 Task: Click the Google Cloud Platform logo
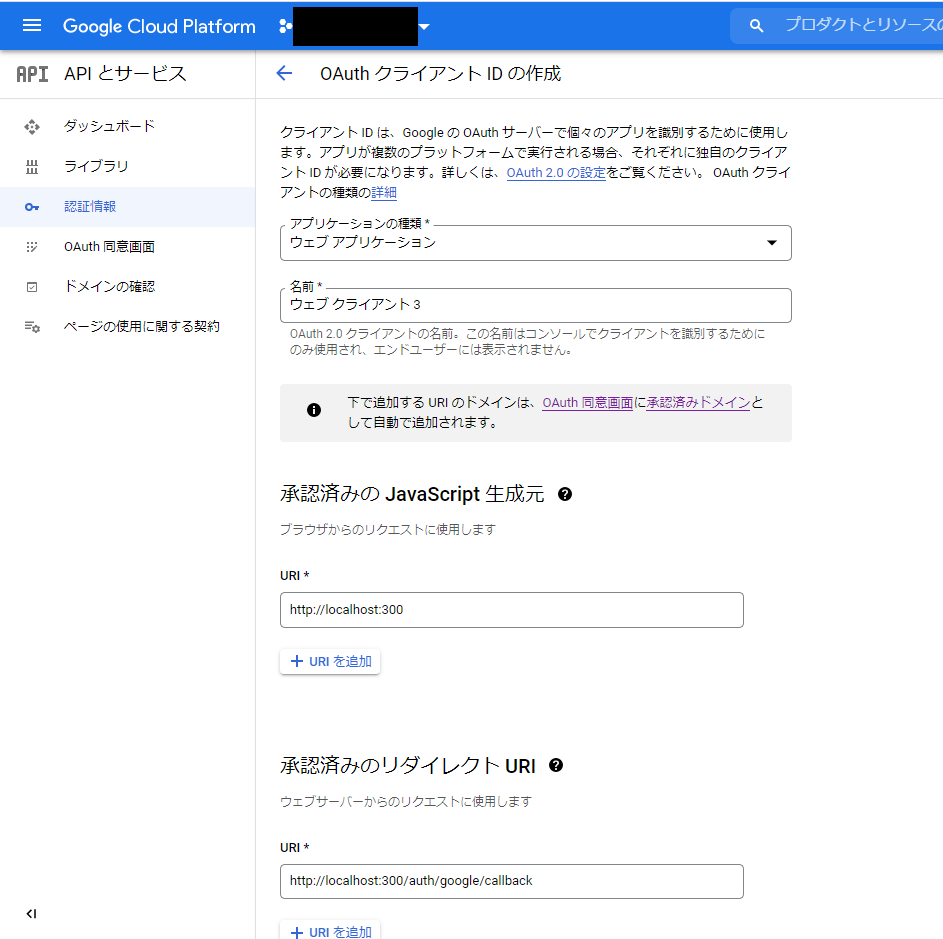[x=159, y=26]
